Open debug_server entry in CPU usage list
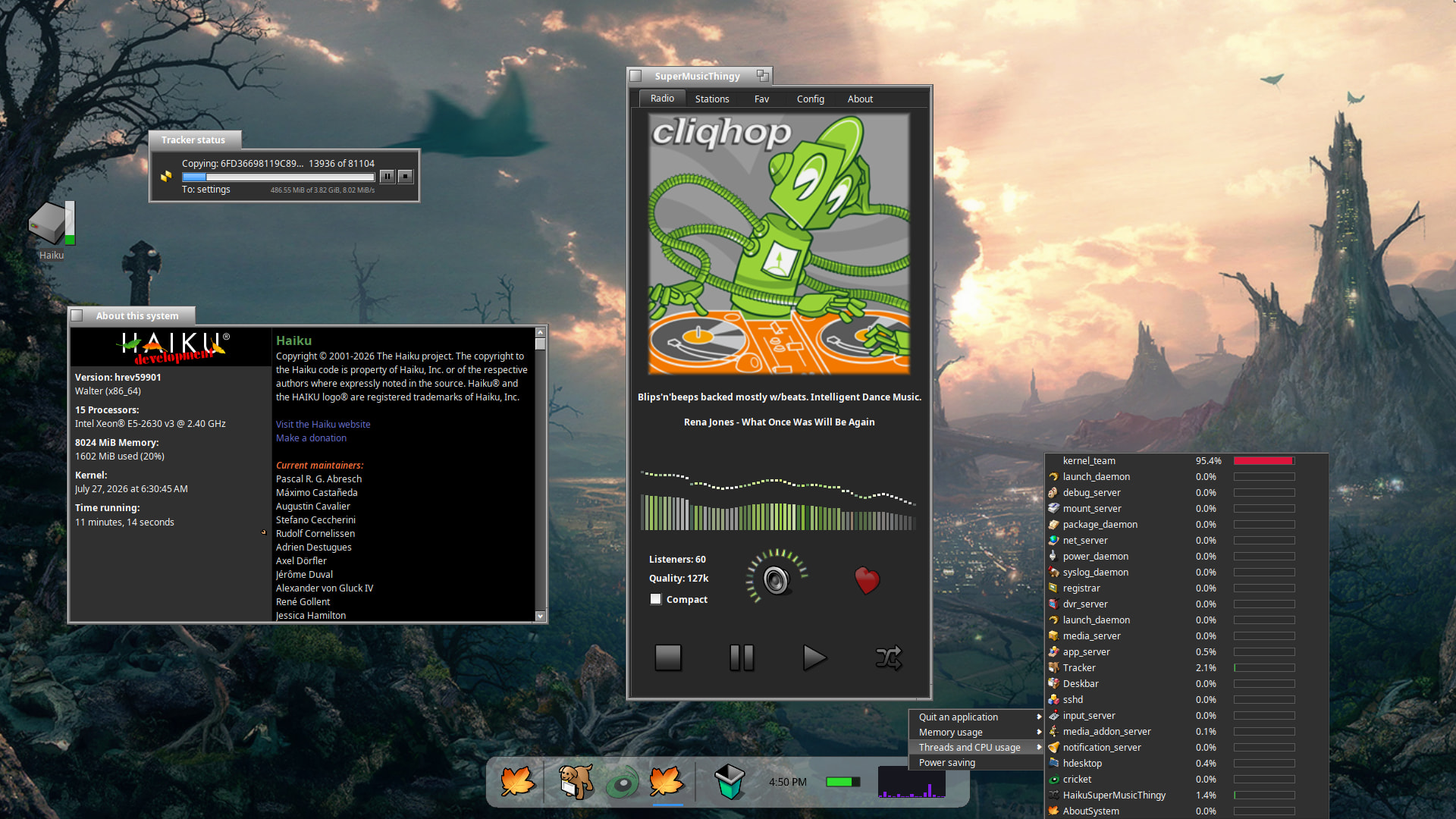The width and height of the screenshot is (1456, 819). (1186, 493)
